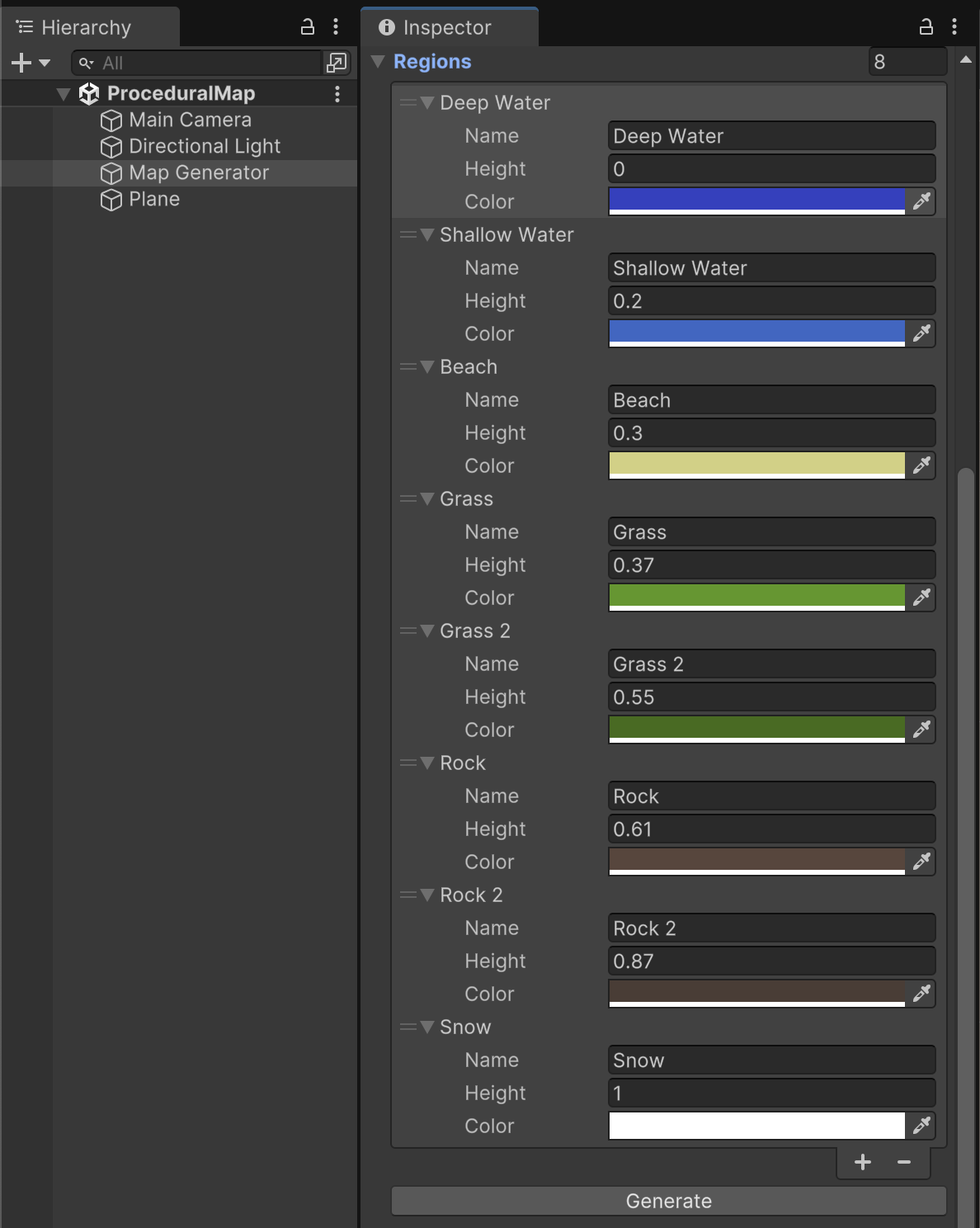The height and width of the screenshot is (1228, 980).
Task: Select Main Camera in the Hierarchy
Action: click(190, 120)
